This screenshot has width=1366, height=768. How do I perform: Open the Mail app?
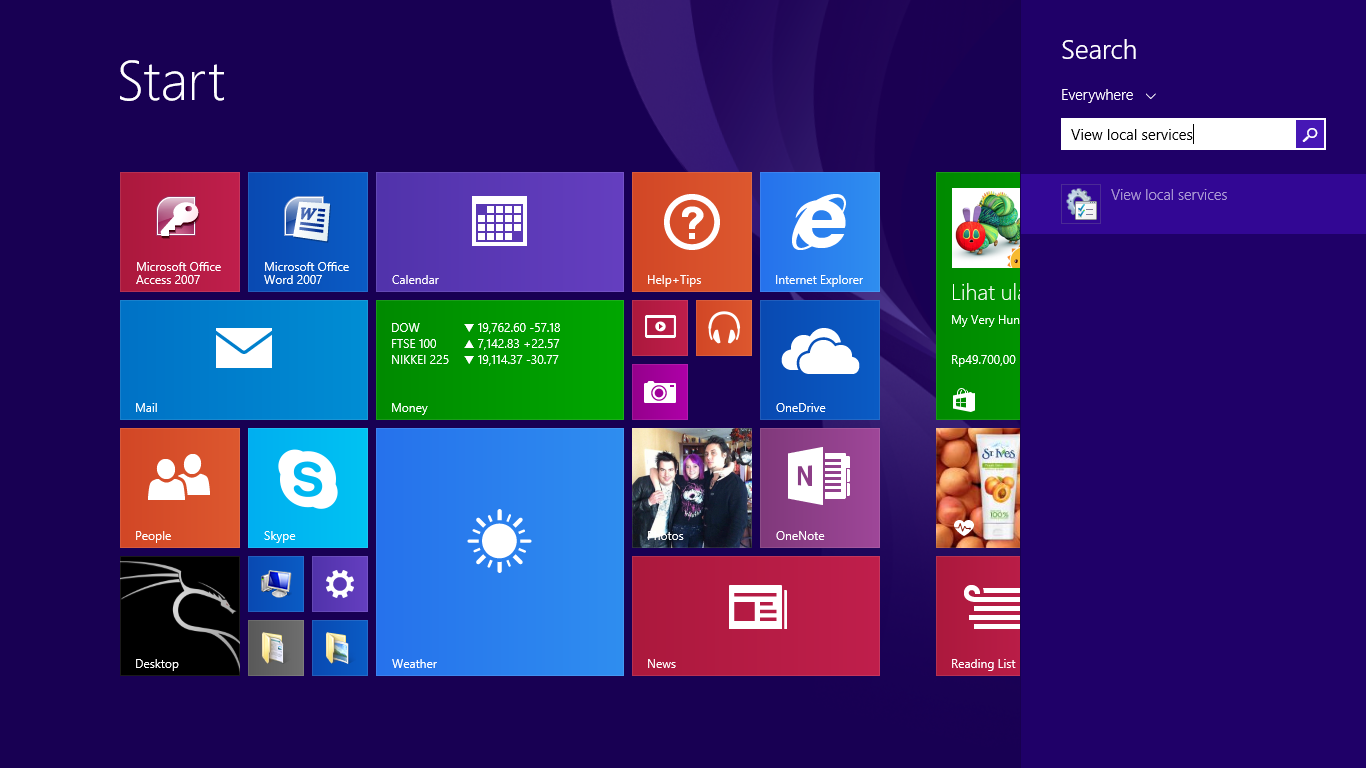[243, 360]
